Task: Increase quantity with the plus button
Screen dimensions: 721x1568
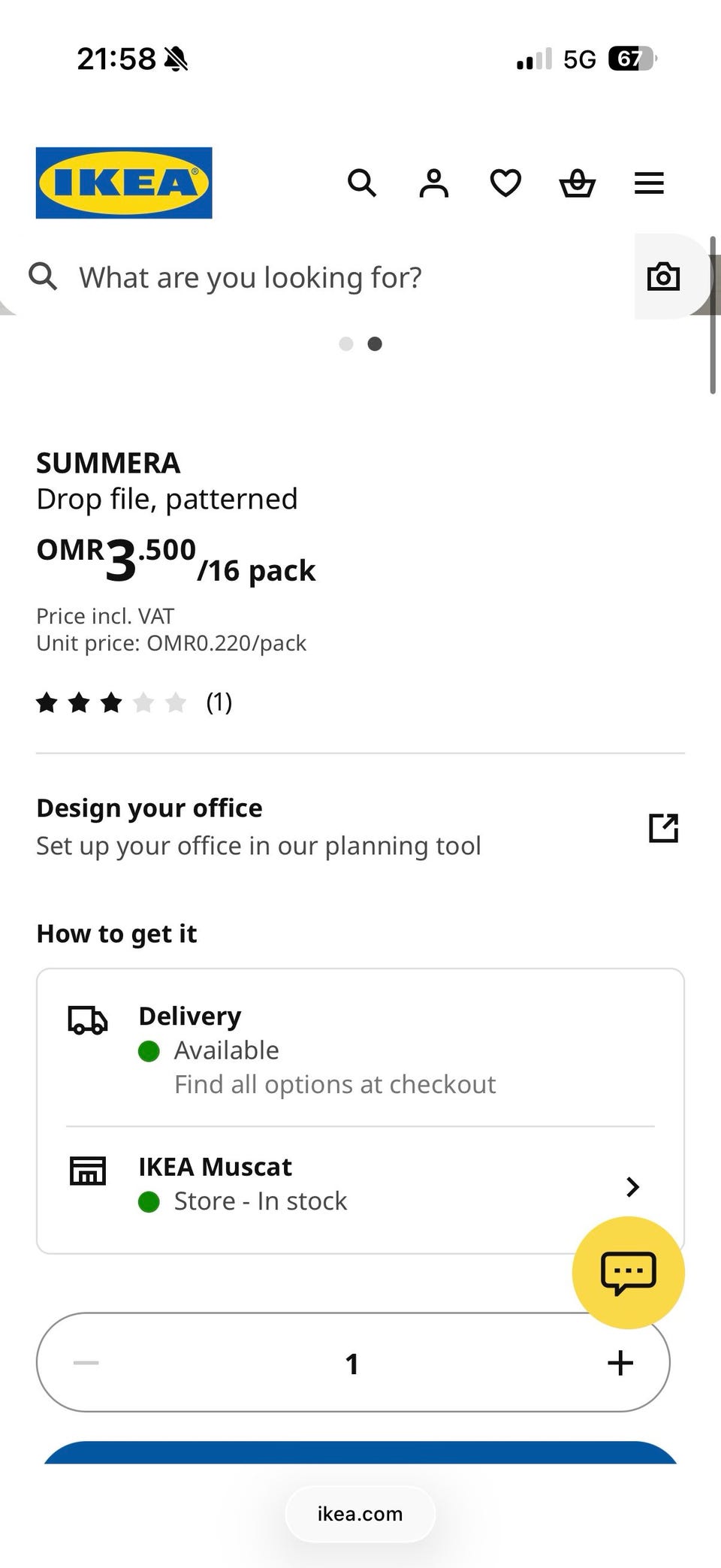Action: point(620,1363)
